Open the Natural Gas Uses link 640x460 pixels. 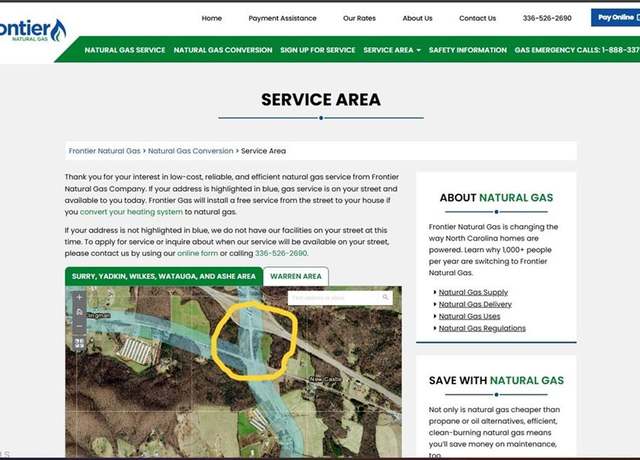coord(469,316)
